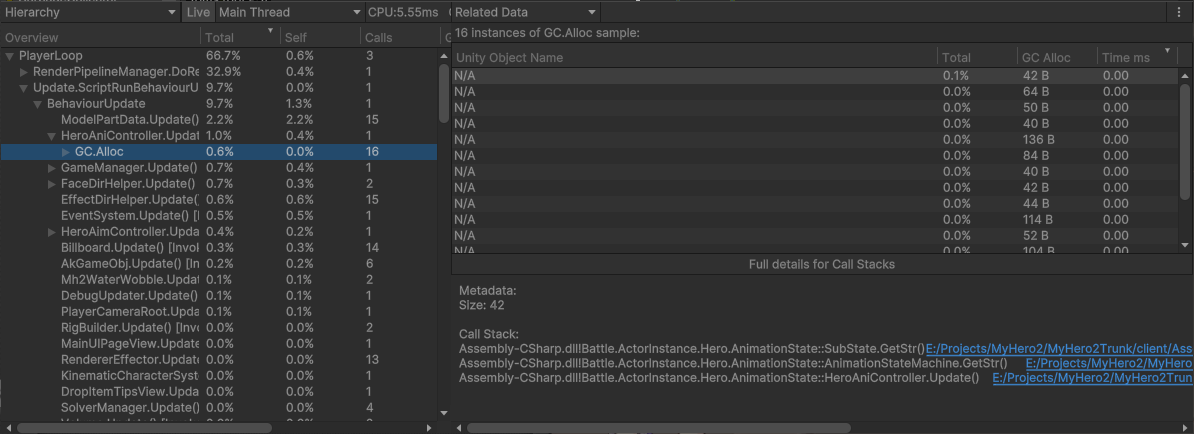The width and height of the screenshot is (1194, 434).
Task: Expand the GameManager.Update() node
Action: (x=53, y=168)
